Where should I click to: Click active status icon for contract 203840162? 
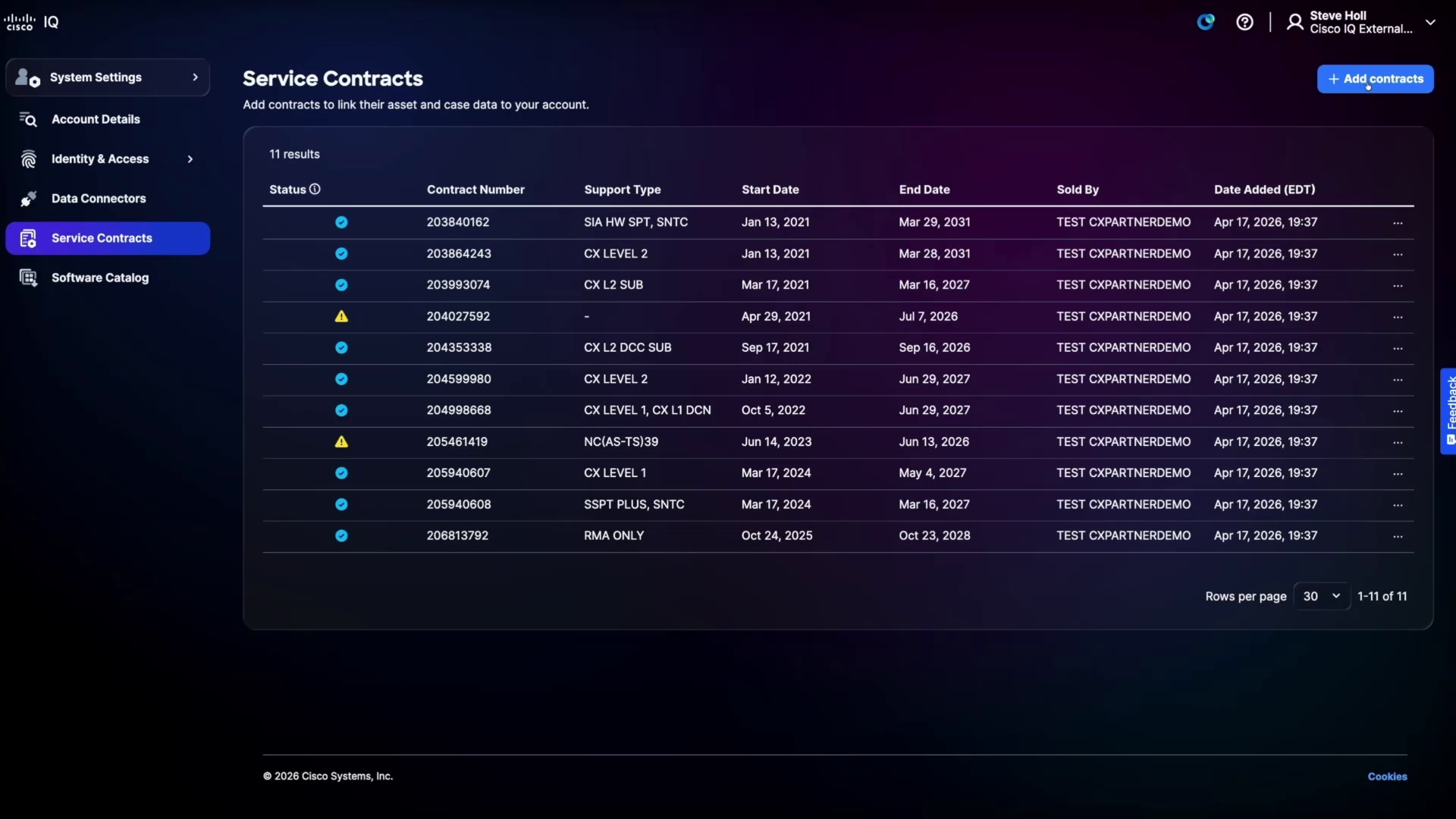pyautogui.click(x=341, y=222)
